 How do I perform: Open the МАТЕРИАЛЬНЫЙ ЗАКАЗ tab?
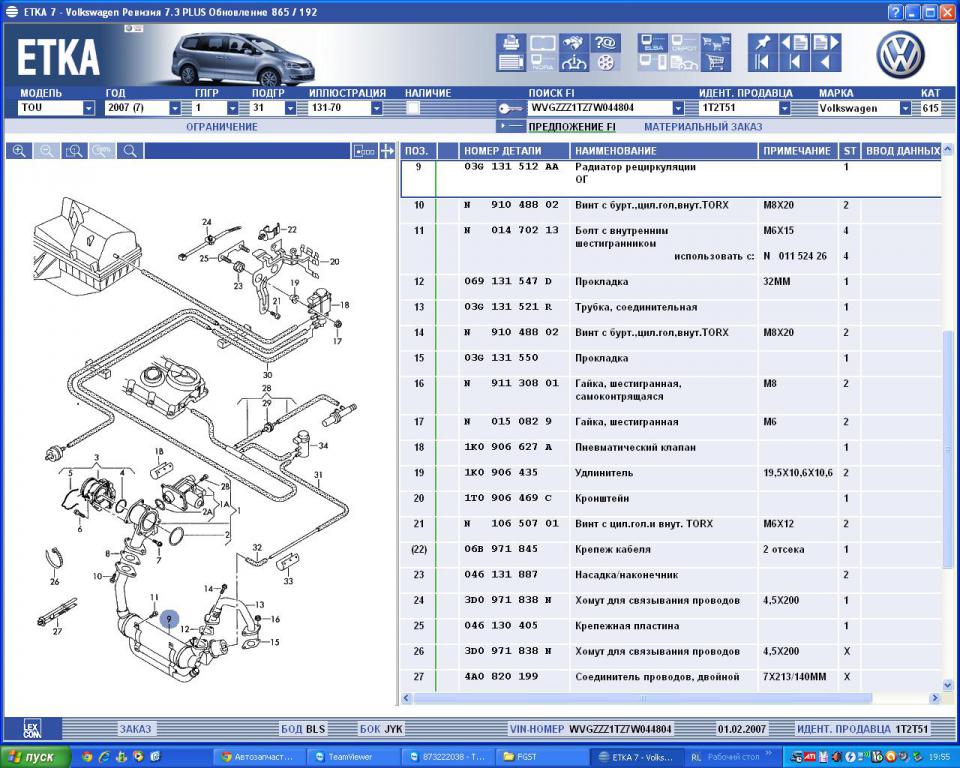(703, 127)
